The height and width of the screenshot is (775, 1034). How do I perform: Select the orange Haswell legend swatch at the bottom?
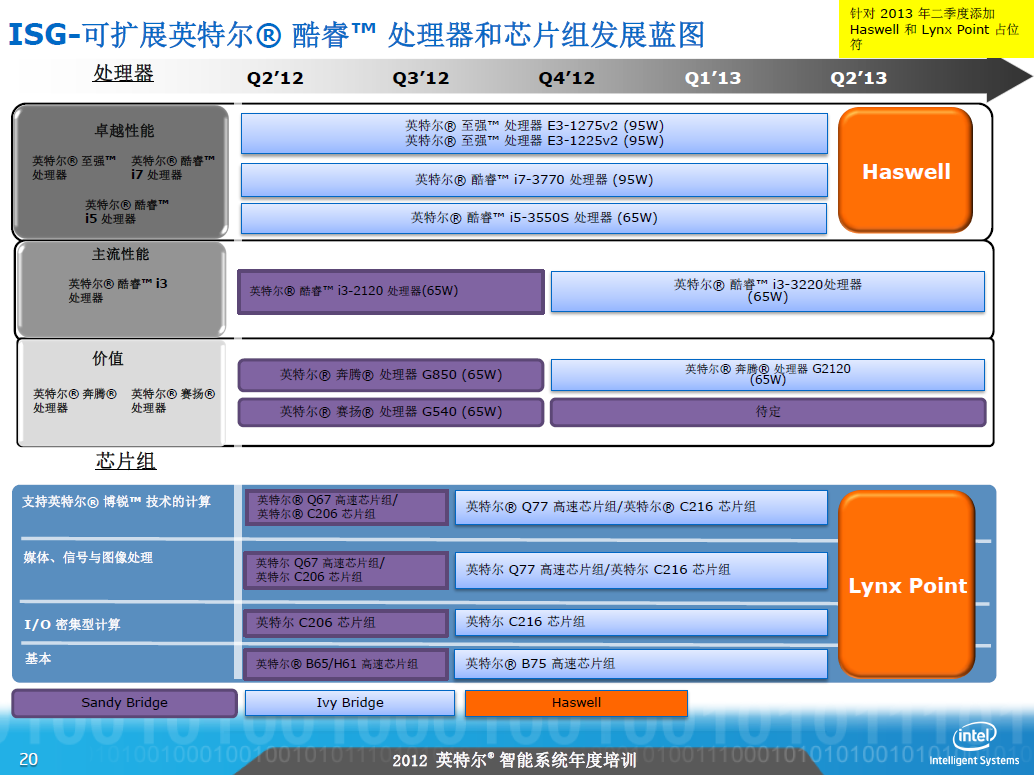[576, 703]
